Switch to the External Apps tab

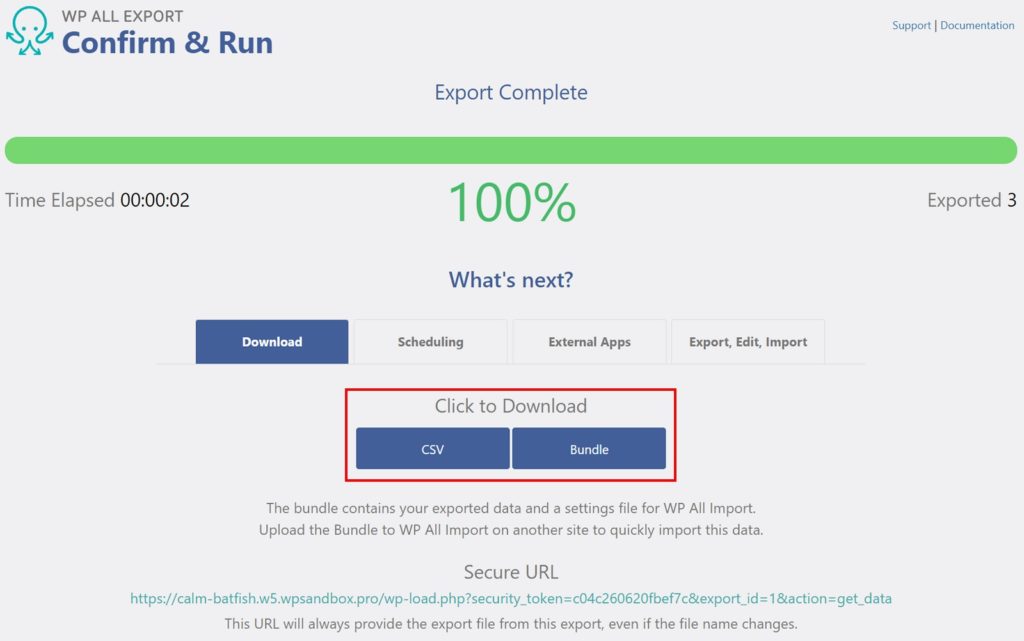pyautogui.click(x=589, y=341)
